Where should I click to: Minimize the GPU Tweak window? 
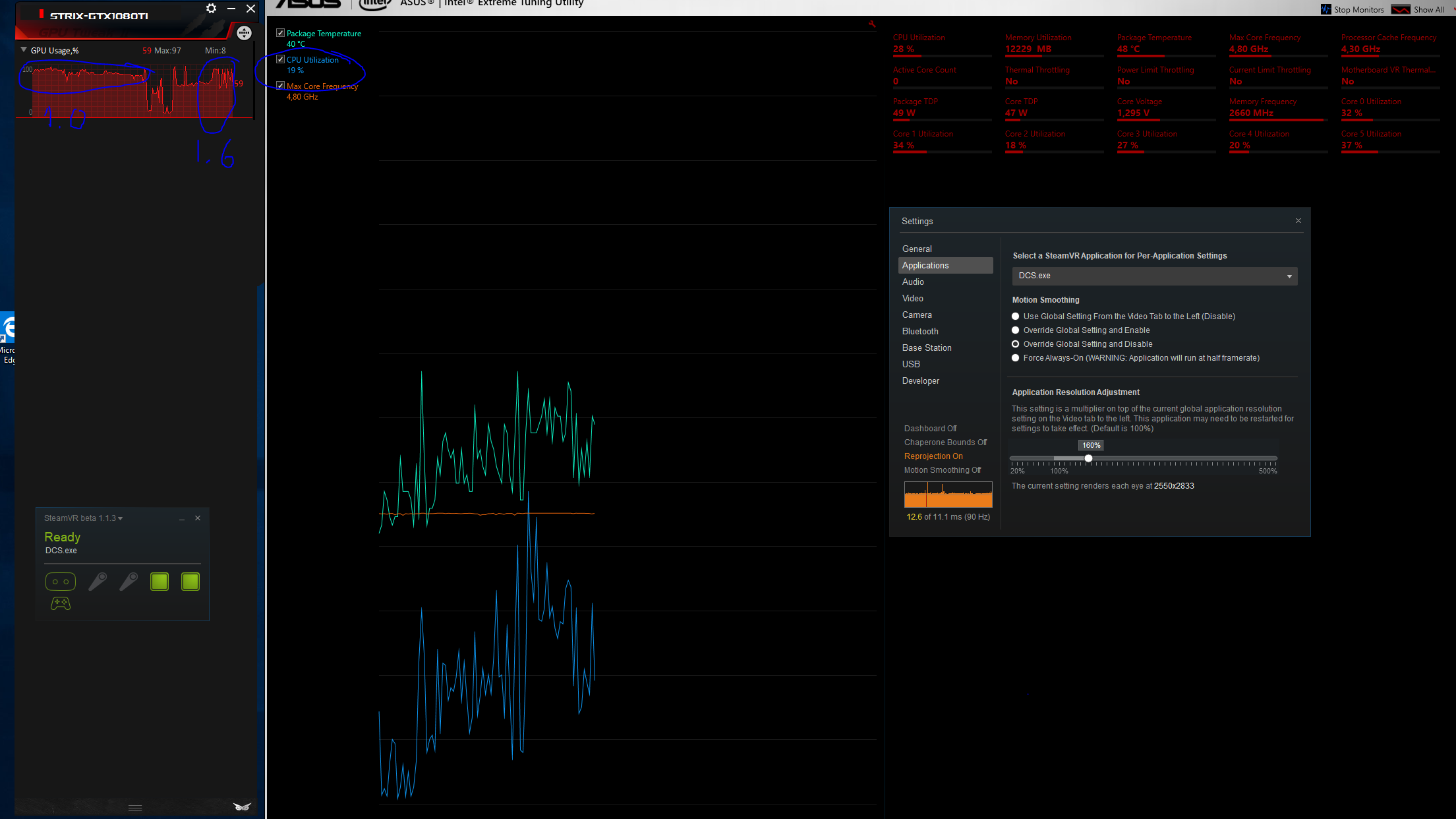231,9
